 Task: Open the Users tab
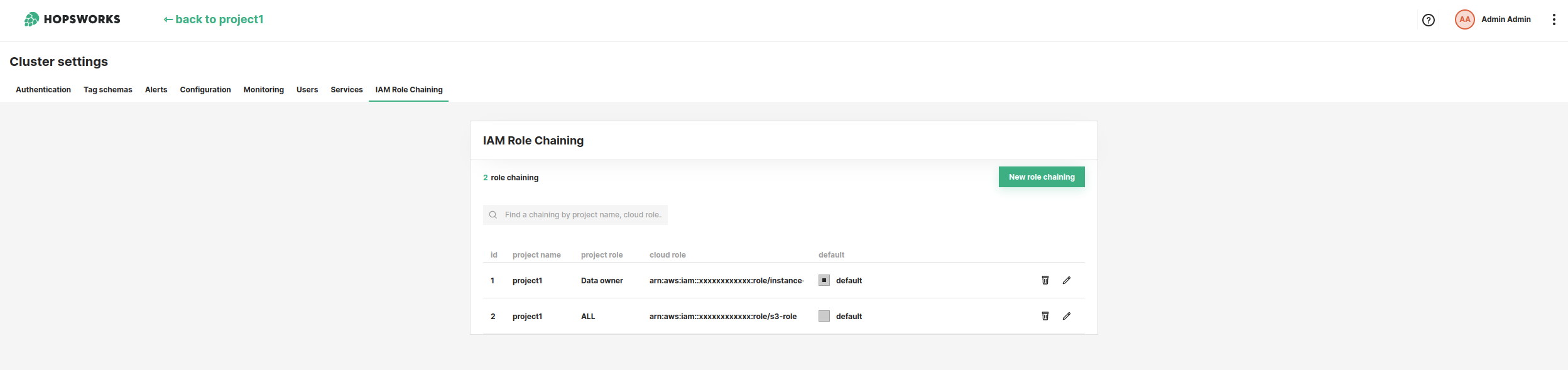coord(307,90)
